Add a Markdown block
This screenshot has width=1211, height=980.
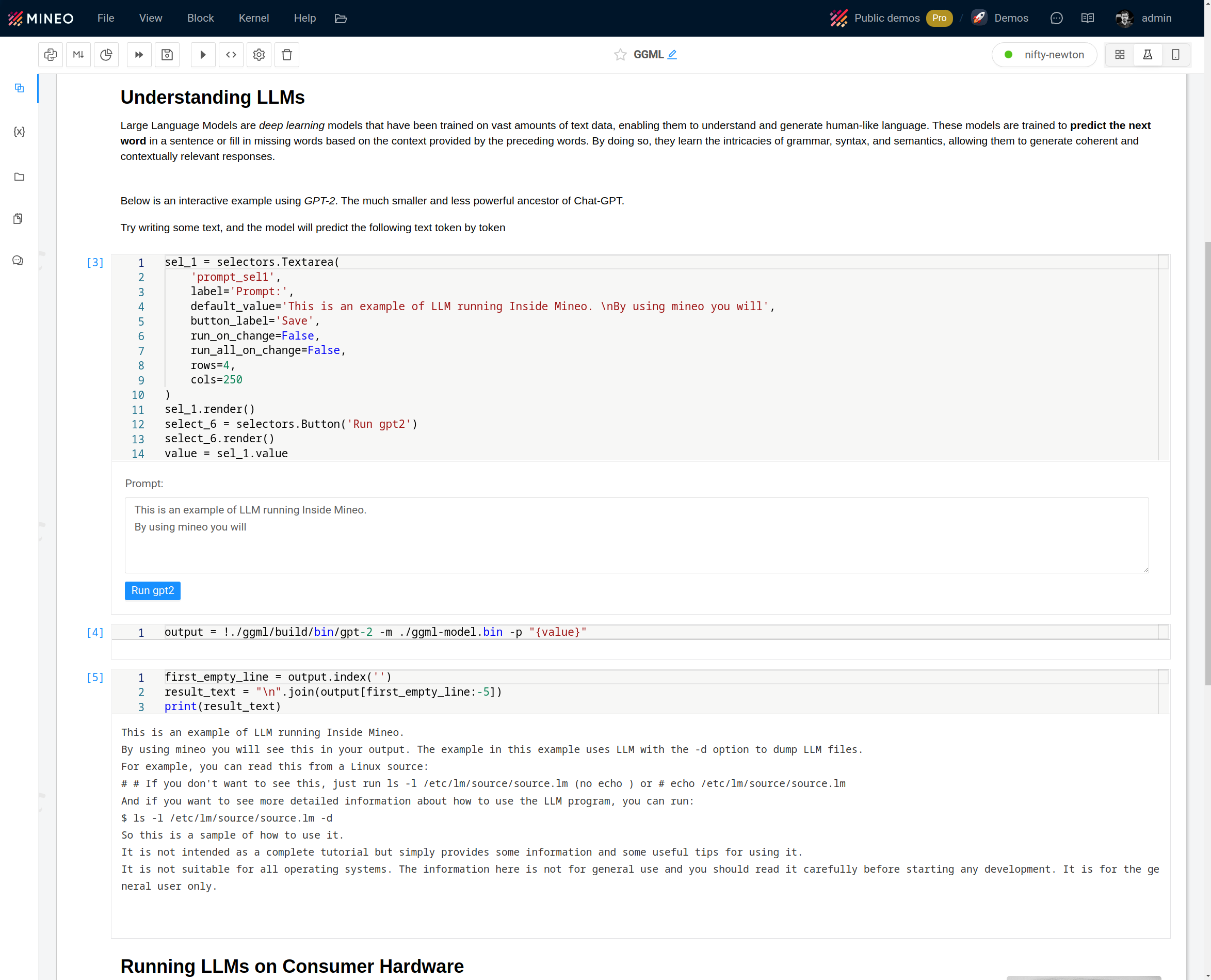pos(78,55)
